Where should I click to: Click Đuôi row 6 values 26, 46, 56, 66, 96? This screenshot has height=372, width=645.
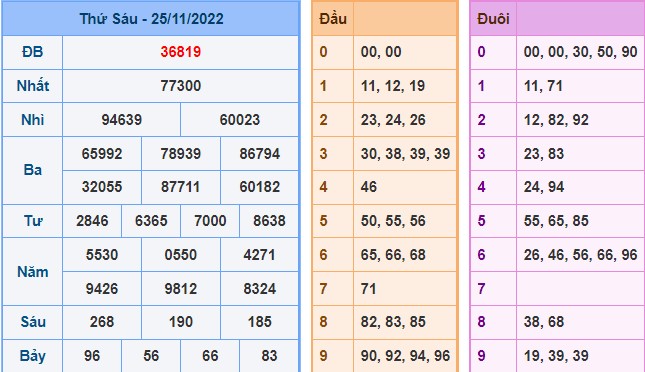580,255
